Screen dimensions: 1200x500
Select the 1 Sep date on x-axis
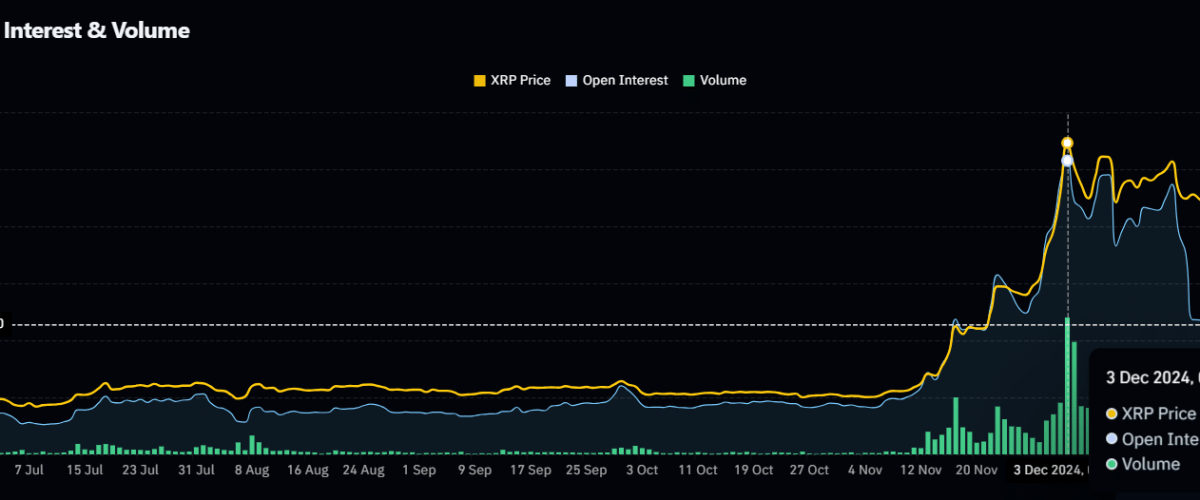[418, 469]
